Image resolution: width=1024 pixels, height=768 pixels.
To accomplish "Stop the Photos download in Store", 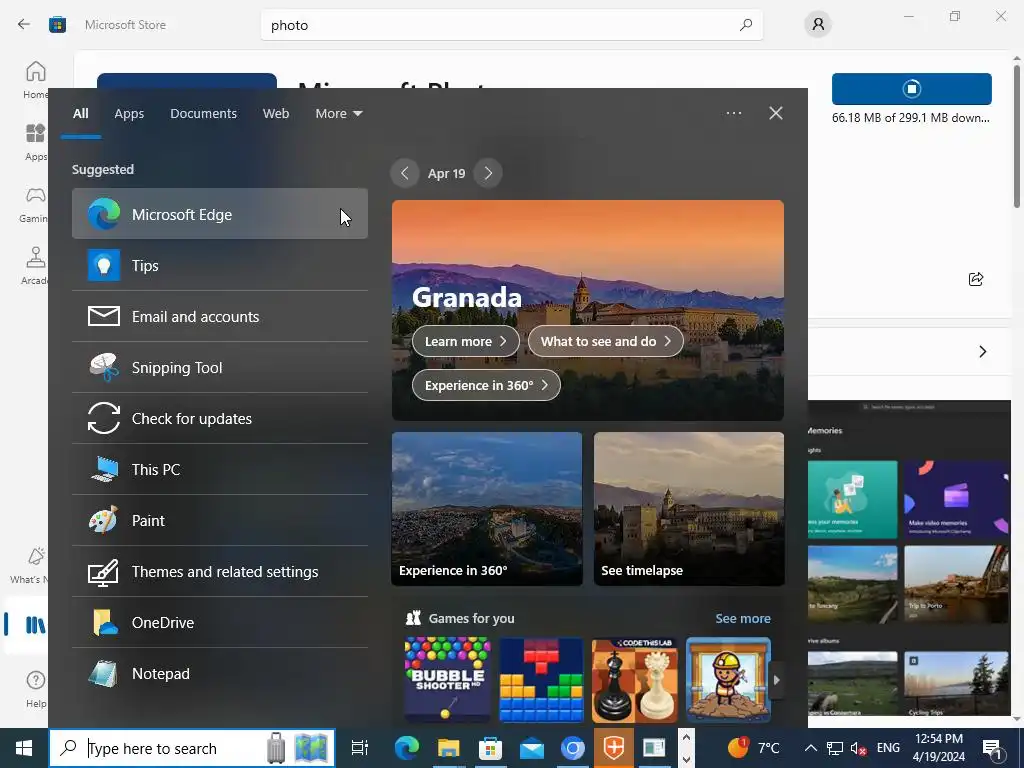I will pyautogui.click(x=912, y=89).
